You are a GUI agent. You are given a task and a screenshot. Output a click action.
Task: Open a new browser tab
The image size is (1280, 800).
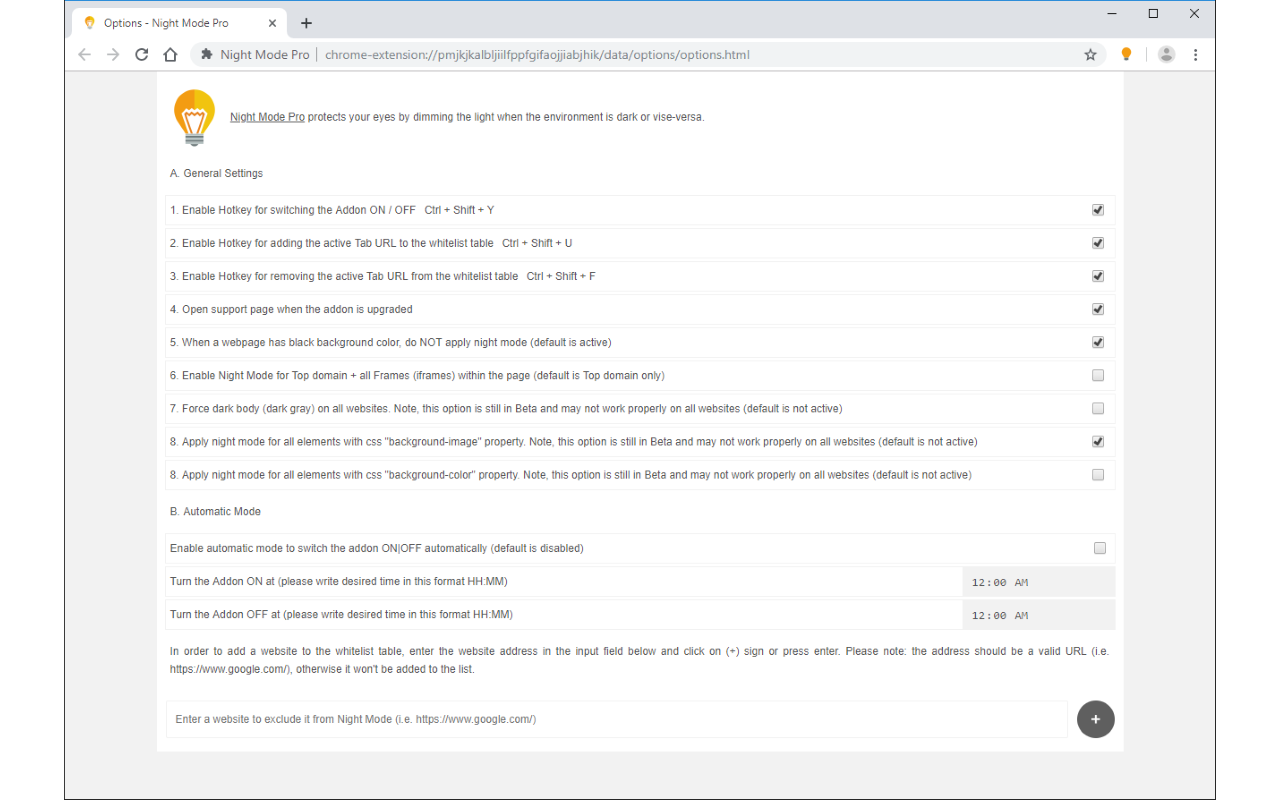point(306,22)
